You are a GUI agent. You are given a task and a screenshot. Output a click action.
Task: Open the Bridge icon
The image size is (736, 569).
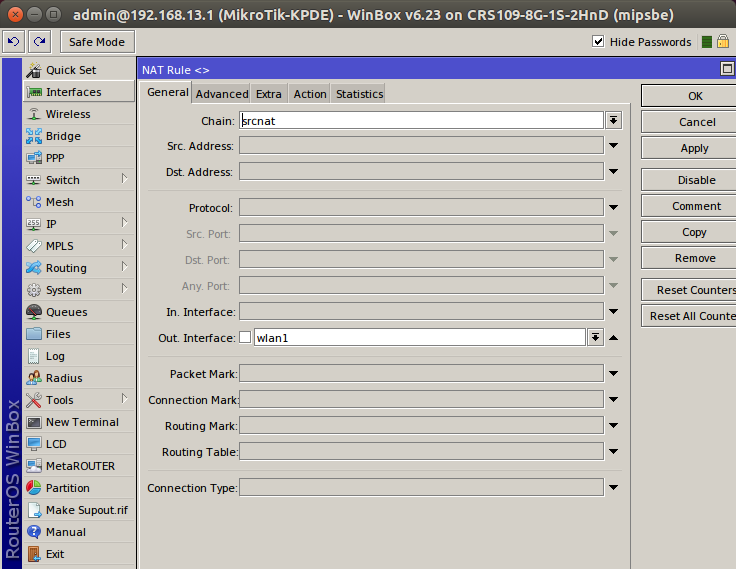pos(34,136)
